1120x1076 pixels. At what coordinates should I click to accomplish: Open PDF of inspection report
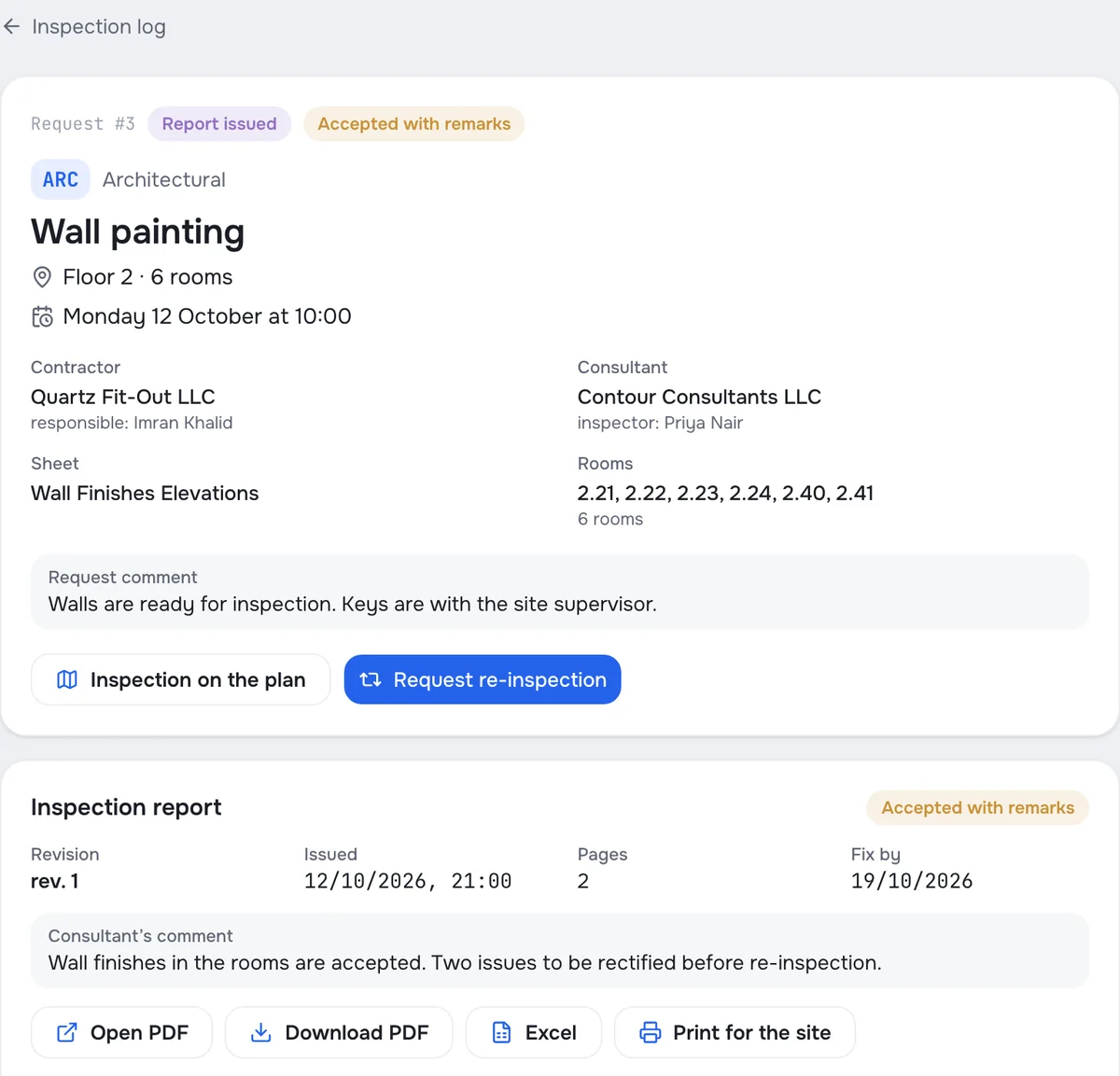121,1032
